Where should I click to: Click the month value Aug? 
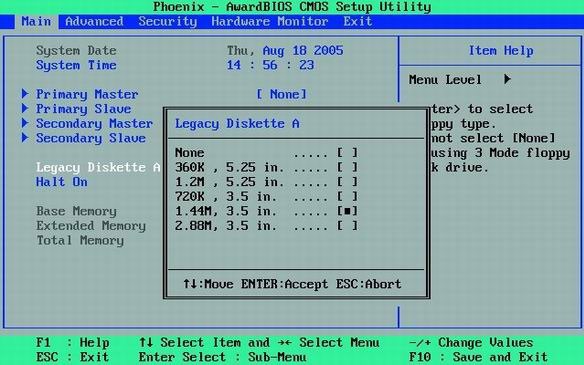[x=273, y=50]
